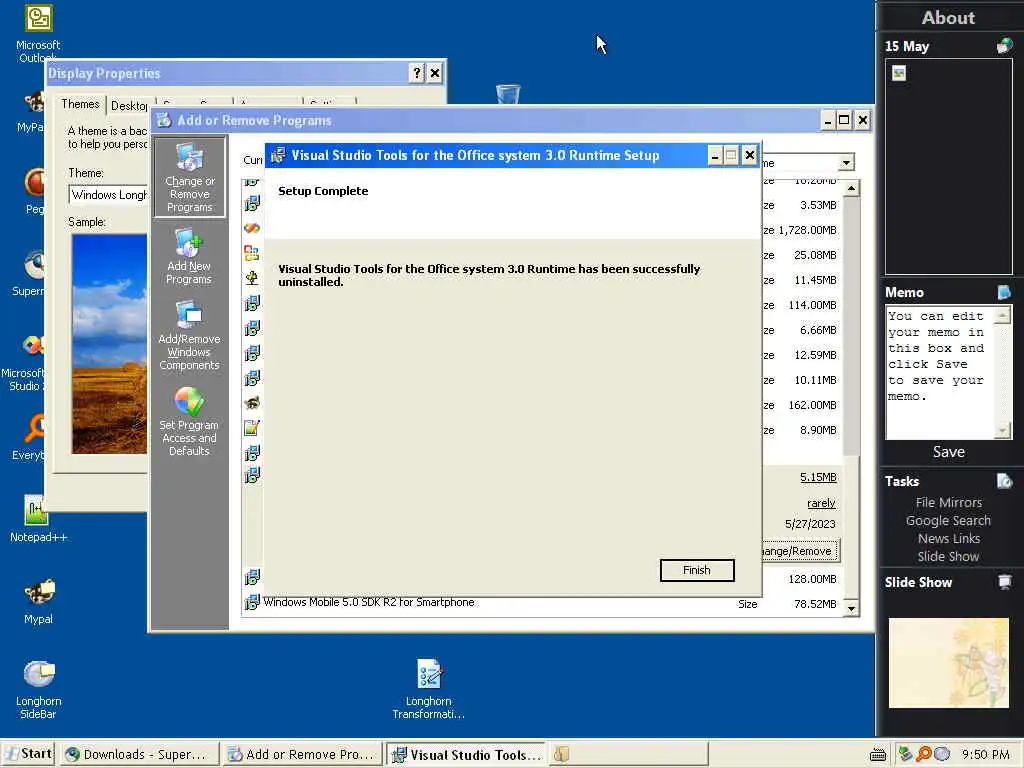Open Add New Programs section
This screenshot has width=1024, height=768.
pyautogui.click(x=189, y=255)
